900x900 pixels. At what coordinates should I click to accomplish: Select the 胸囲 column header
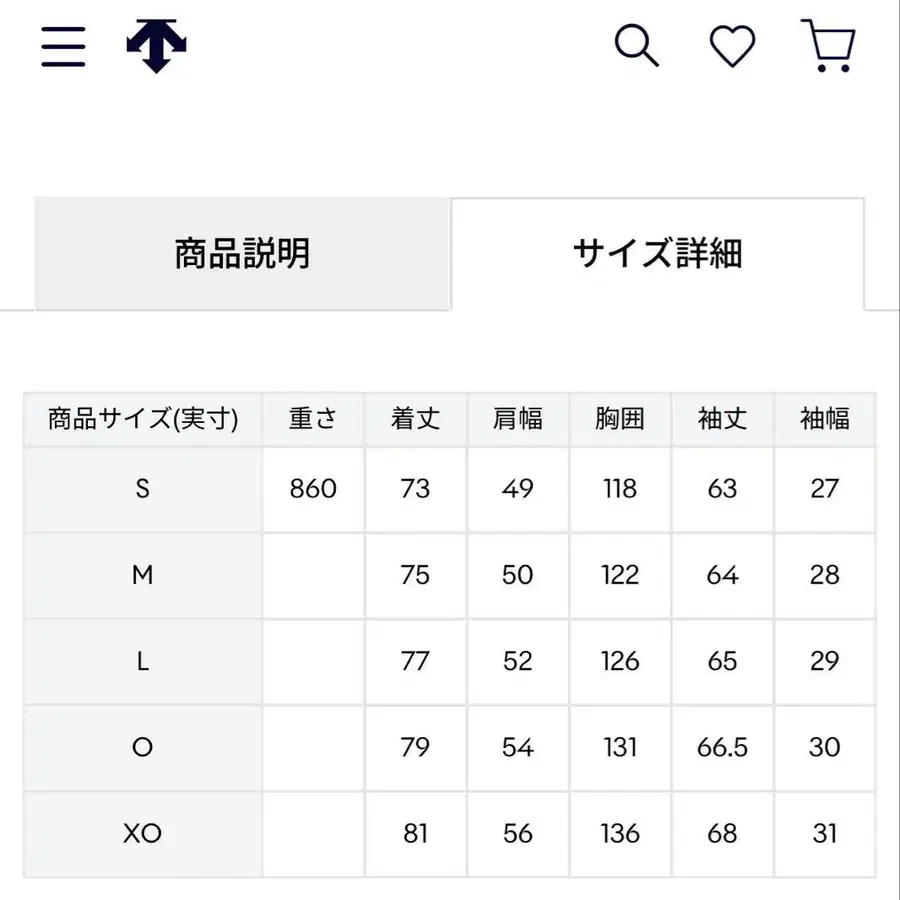click(x=620, y=418)
